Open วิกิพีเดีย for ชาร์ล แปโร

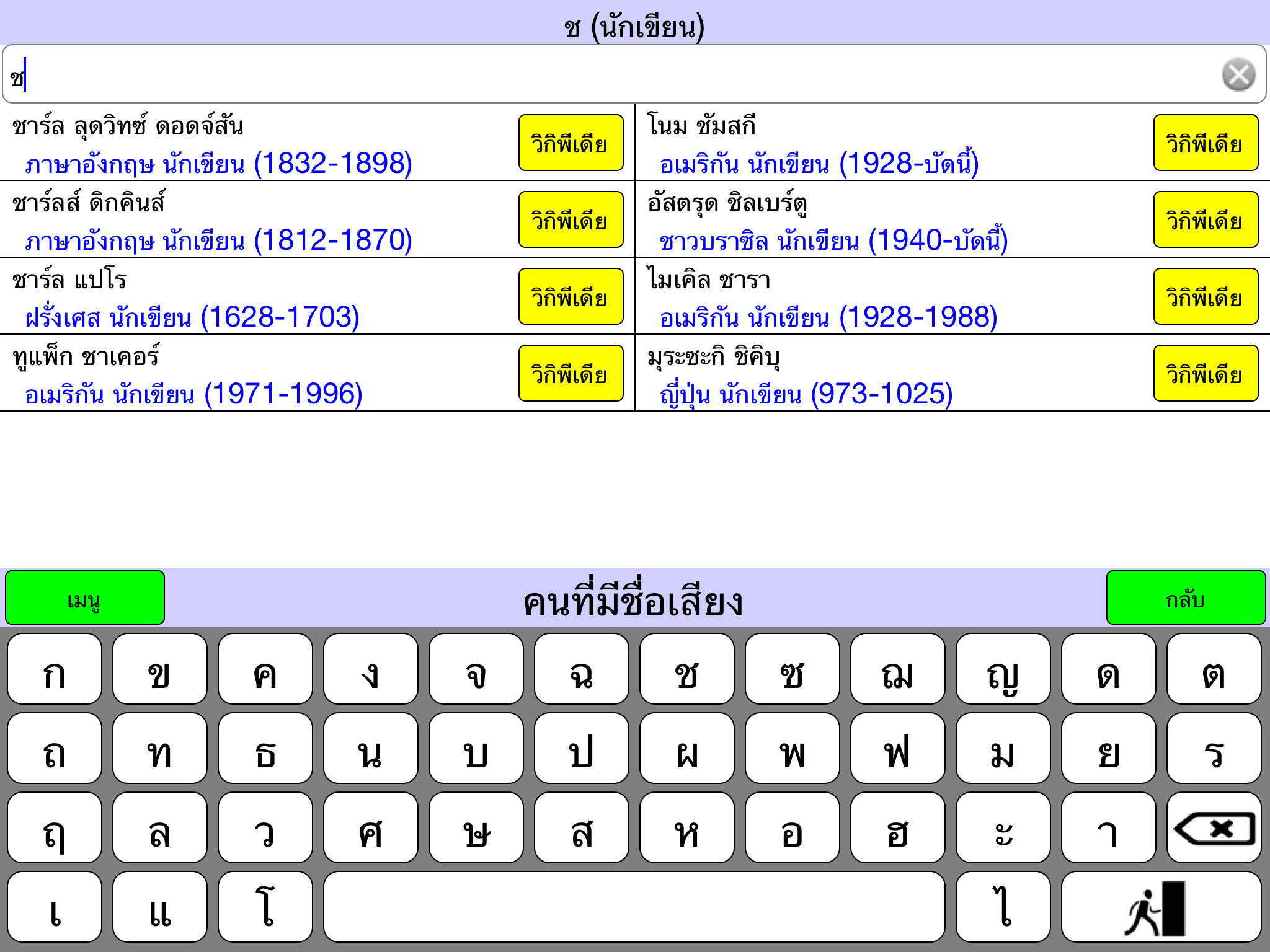click(571, 296)
